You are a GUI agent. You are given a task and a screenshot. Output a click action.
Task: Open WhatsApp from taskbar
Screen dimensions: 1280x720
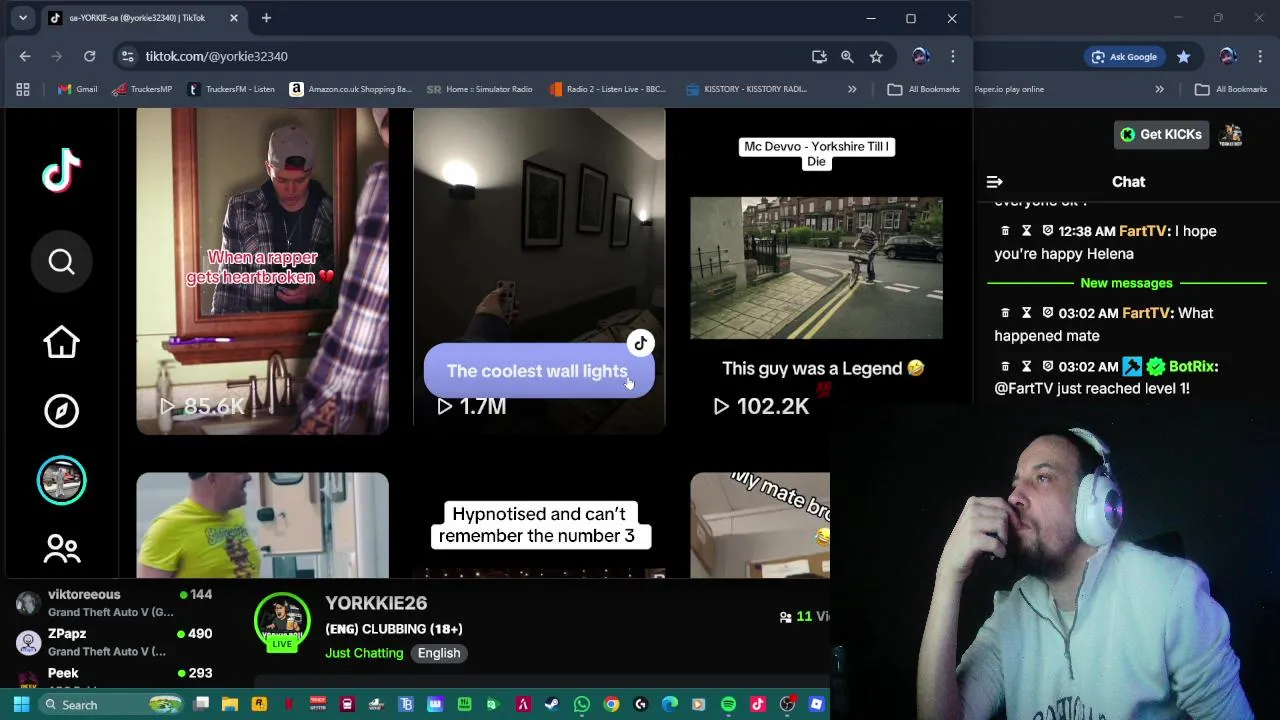(581, 704)
